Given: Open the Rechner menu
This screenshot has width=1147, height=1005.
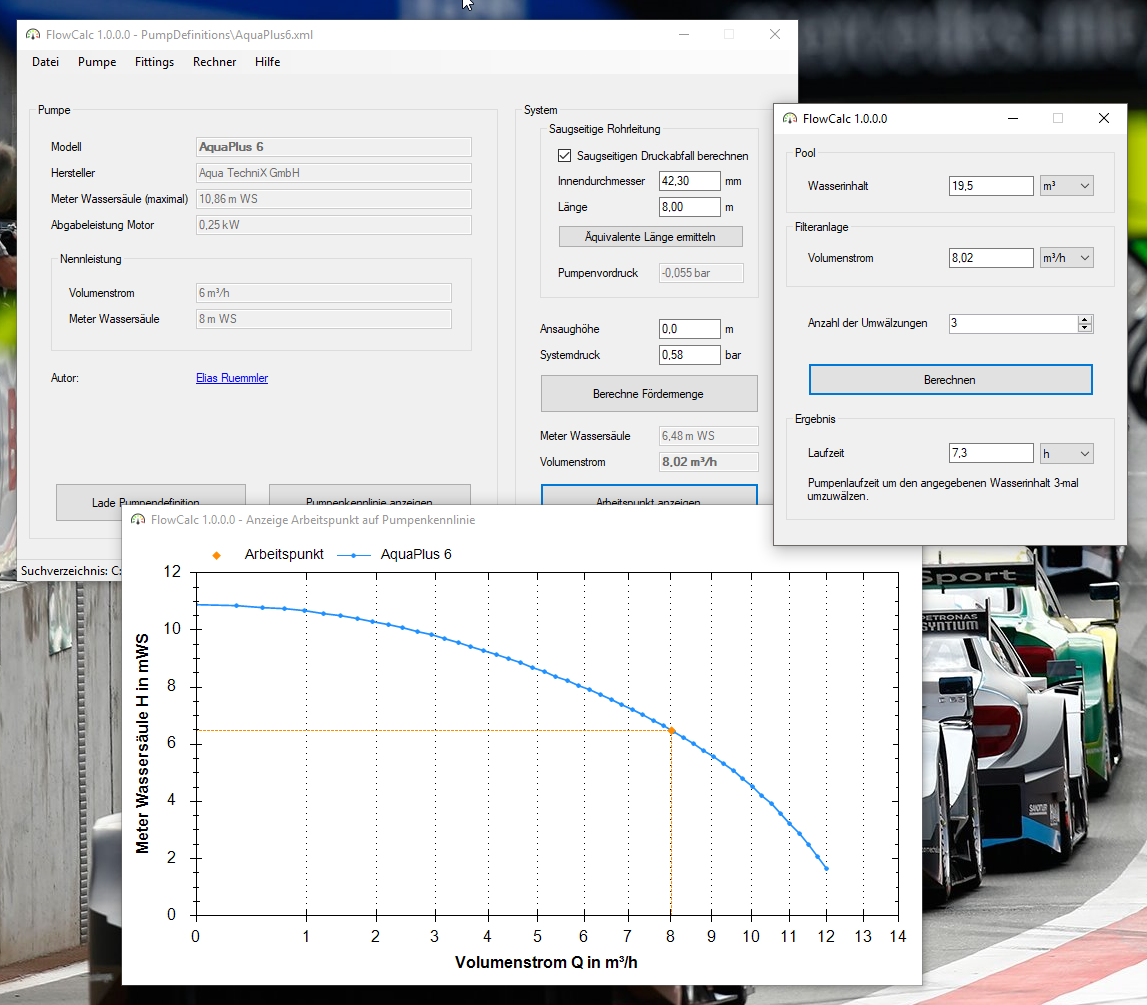Looking at the screenshot, I should 214,62.
